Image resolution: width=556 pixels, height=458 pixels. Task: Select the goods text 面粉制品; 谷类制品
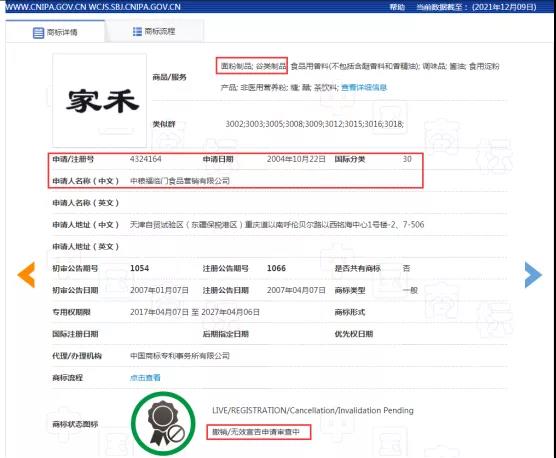coord(253,66)
